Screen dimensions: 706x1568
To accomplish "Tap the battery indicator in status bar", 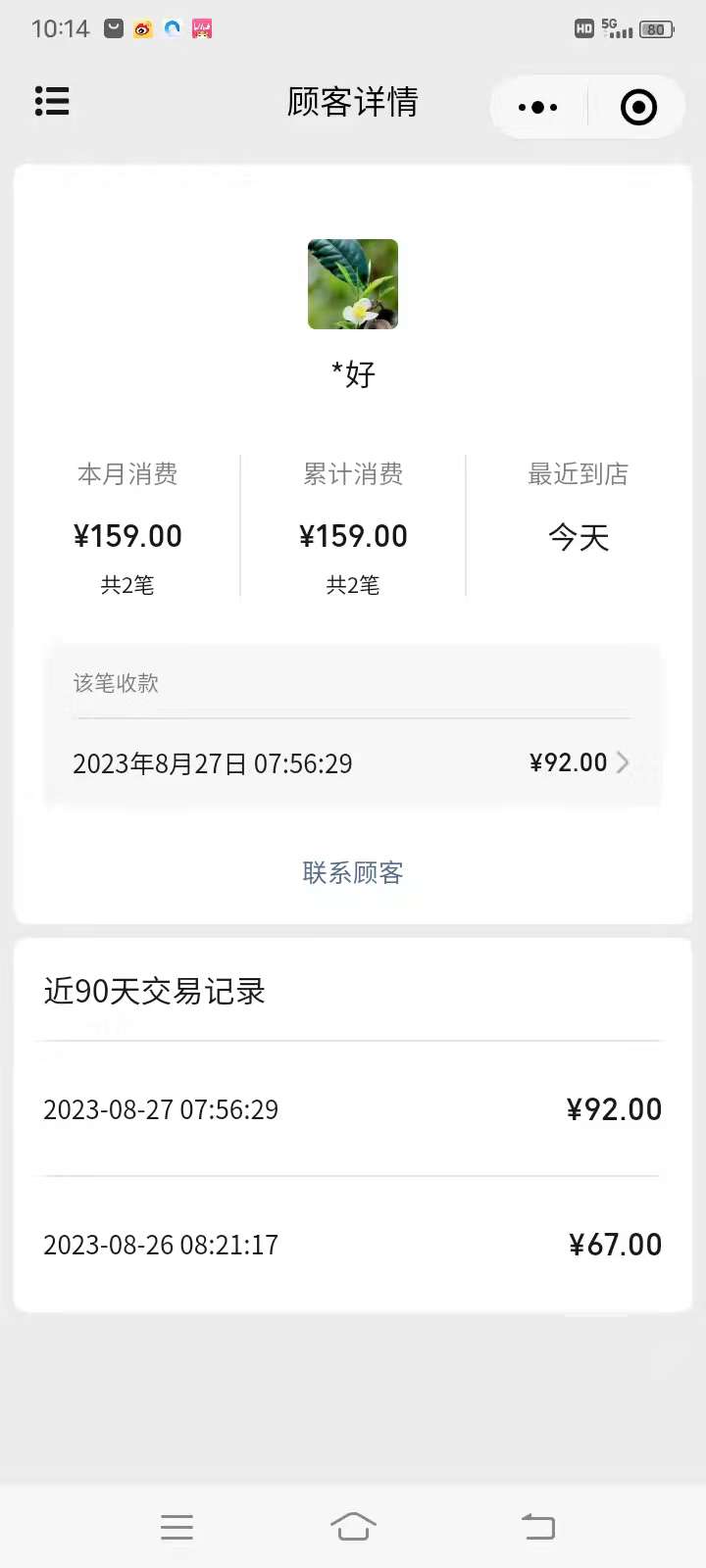I will [656, 29].
